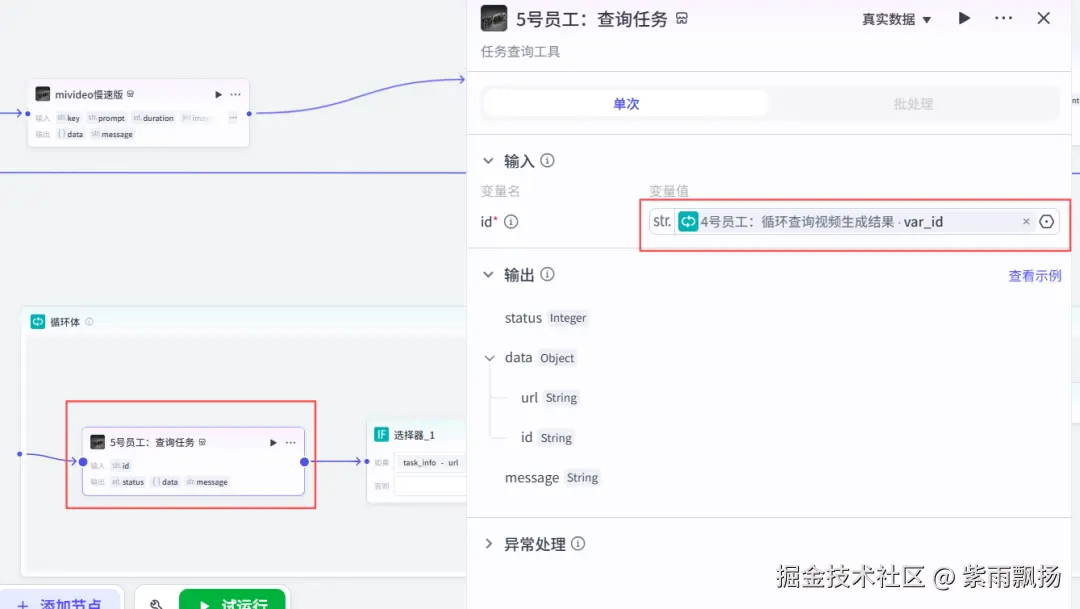1080x609 pixels.
Task: Open 查看示例 link
Action: [1035, 276]
